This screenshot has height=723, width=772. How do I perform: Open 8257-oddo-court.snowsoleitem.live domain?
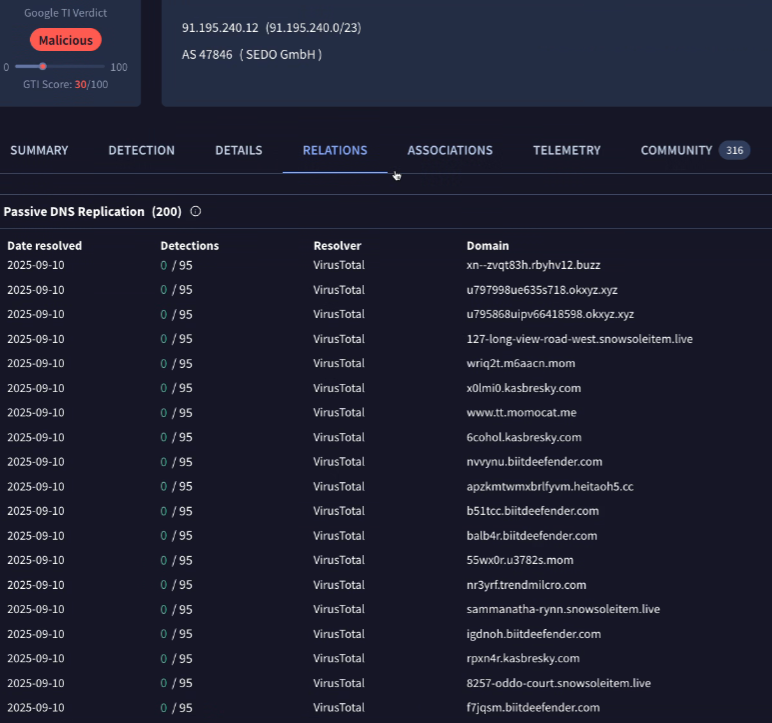coord(558,684)
